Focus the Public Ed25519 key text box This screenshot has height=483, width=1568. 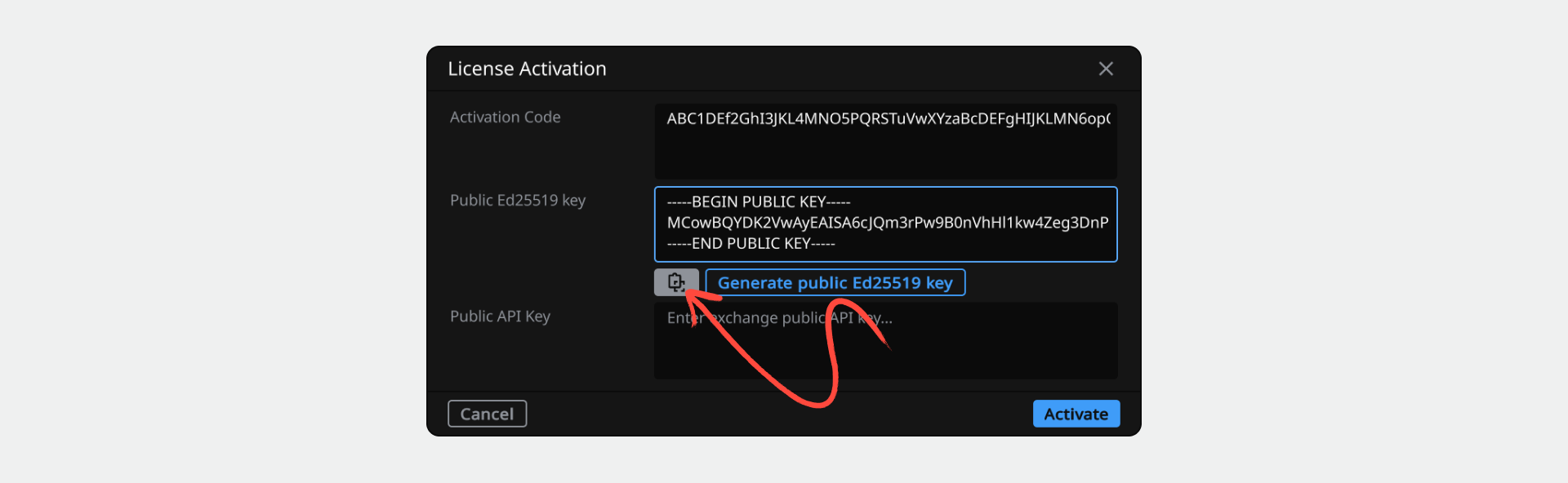pyautogui.click(x=885, y=224)
